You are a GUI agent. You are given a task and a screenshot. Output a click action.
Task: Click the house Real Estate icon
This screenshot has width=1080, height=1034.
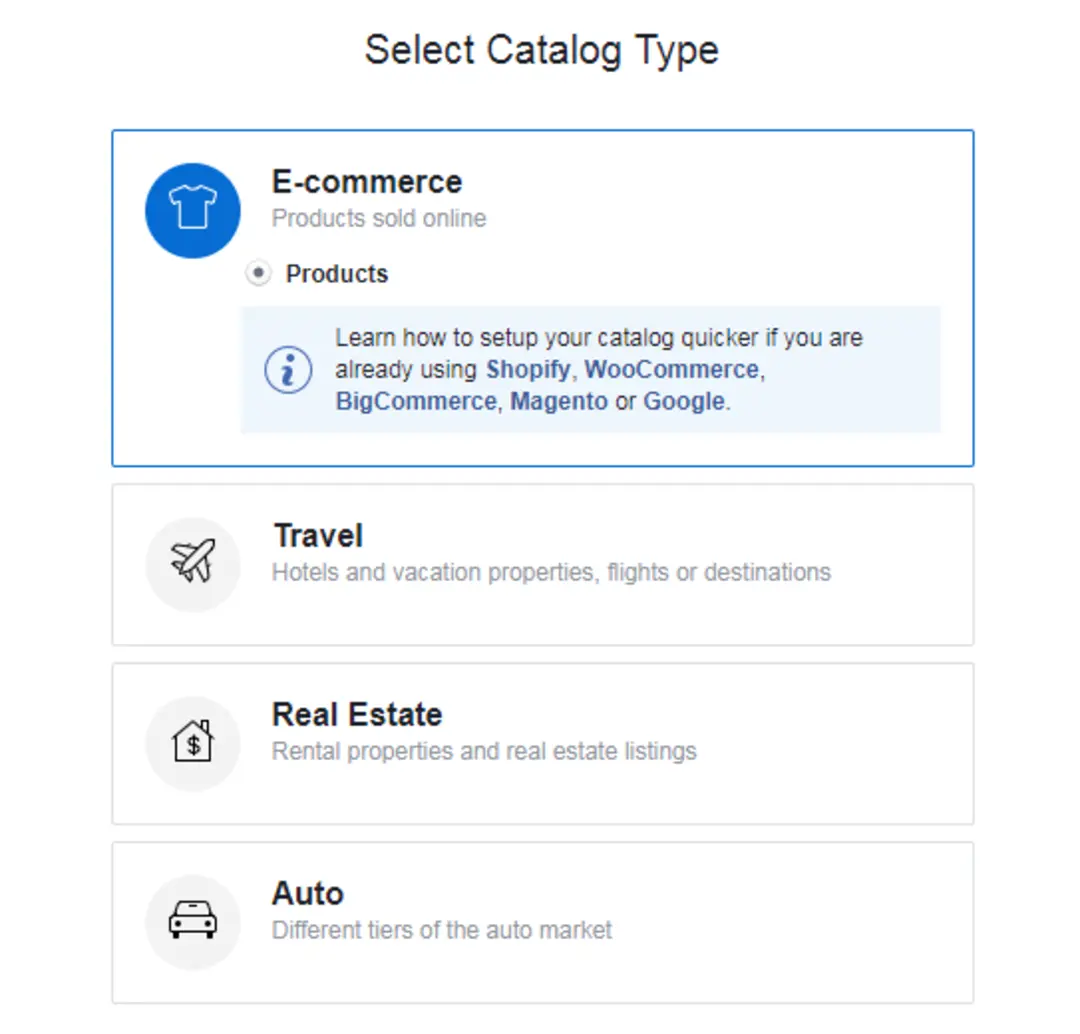tap(193, 743)
